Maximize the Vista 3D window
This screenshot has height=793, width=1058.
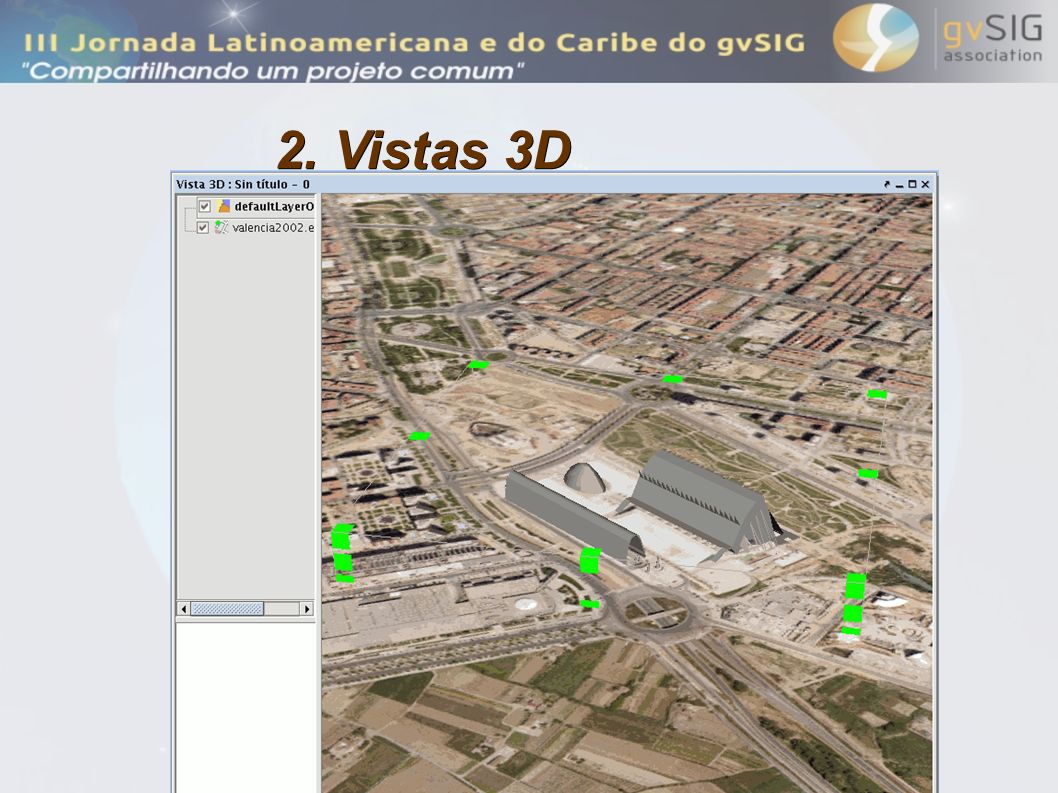click(912, 184)
